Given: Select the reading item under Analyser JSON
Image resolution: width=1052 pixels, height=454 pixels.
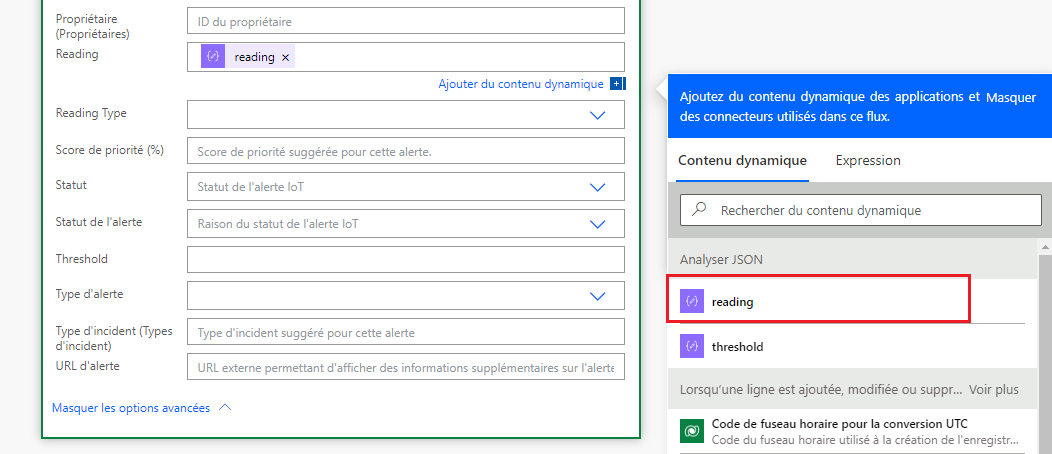Looking at the screenshot, I should pyautogui.click(x=852, y=302).
